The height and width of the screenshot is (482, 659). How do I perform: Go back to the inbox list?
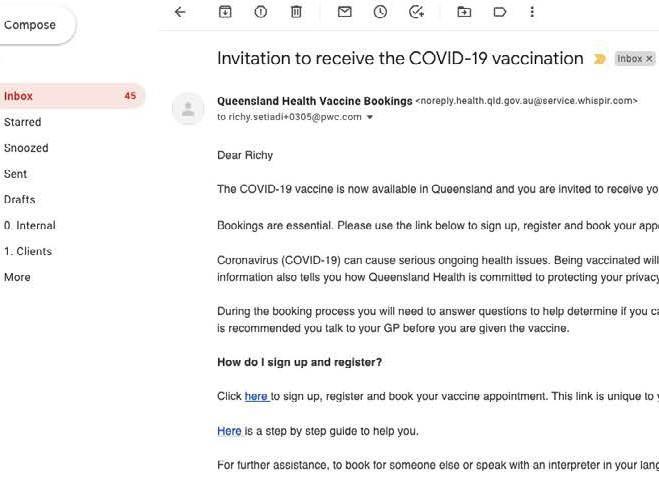click(180, 12)
